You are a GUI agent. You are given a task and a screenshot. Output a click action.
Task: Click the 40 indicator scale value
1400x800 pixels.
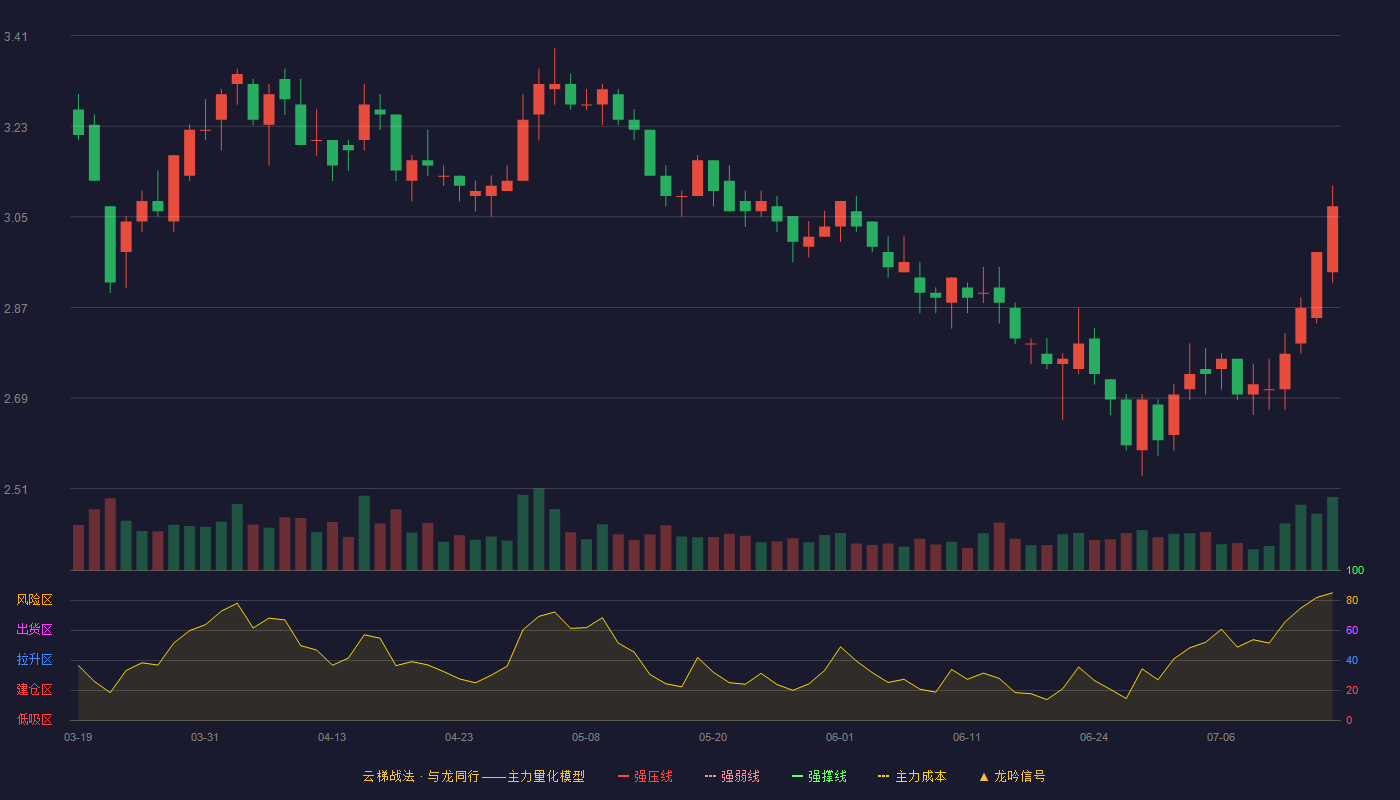tap(1352, 660)
